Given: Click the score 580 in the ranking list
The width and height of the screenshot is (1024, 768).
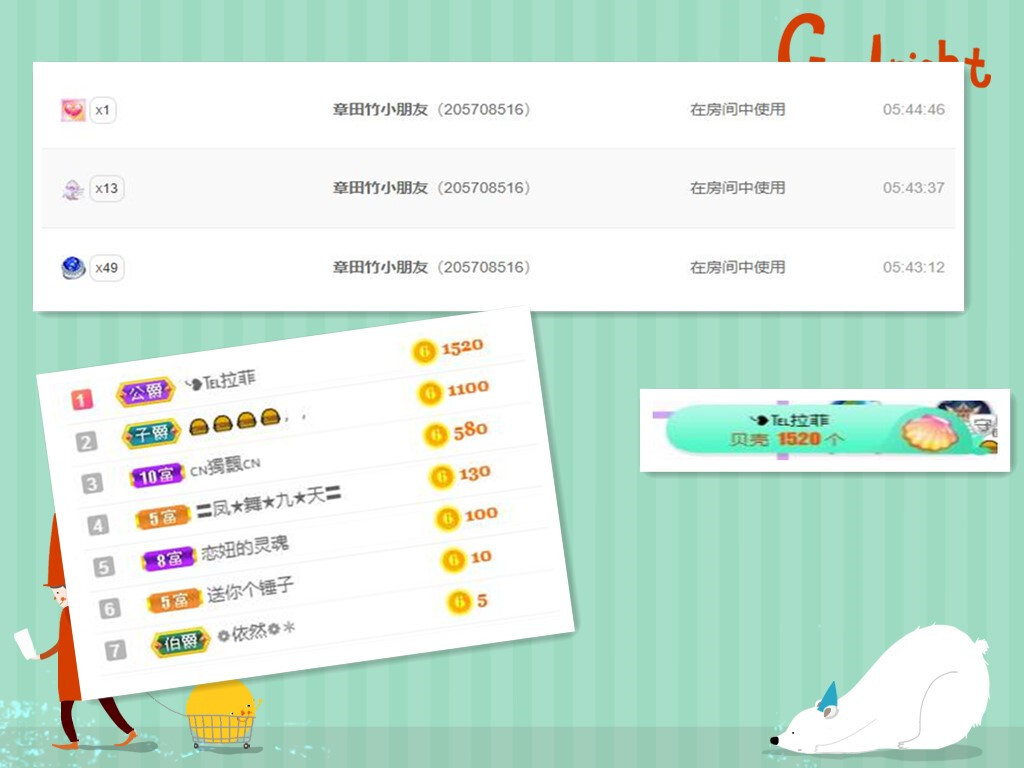Looking at the screenshot, I should pyautogui.click(x=471, y=431).
